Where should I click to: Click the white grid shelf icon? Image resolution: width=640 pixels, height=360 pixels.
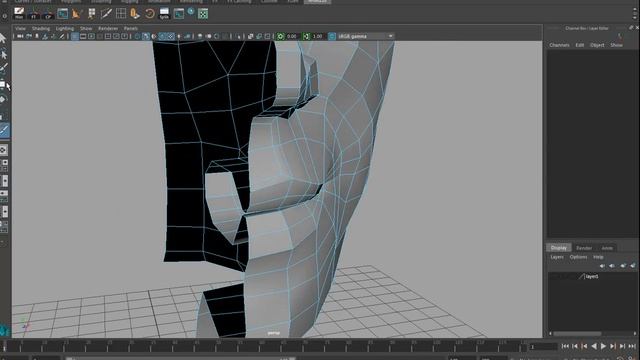pos(121,13)
